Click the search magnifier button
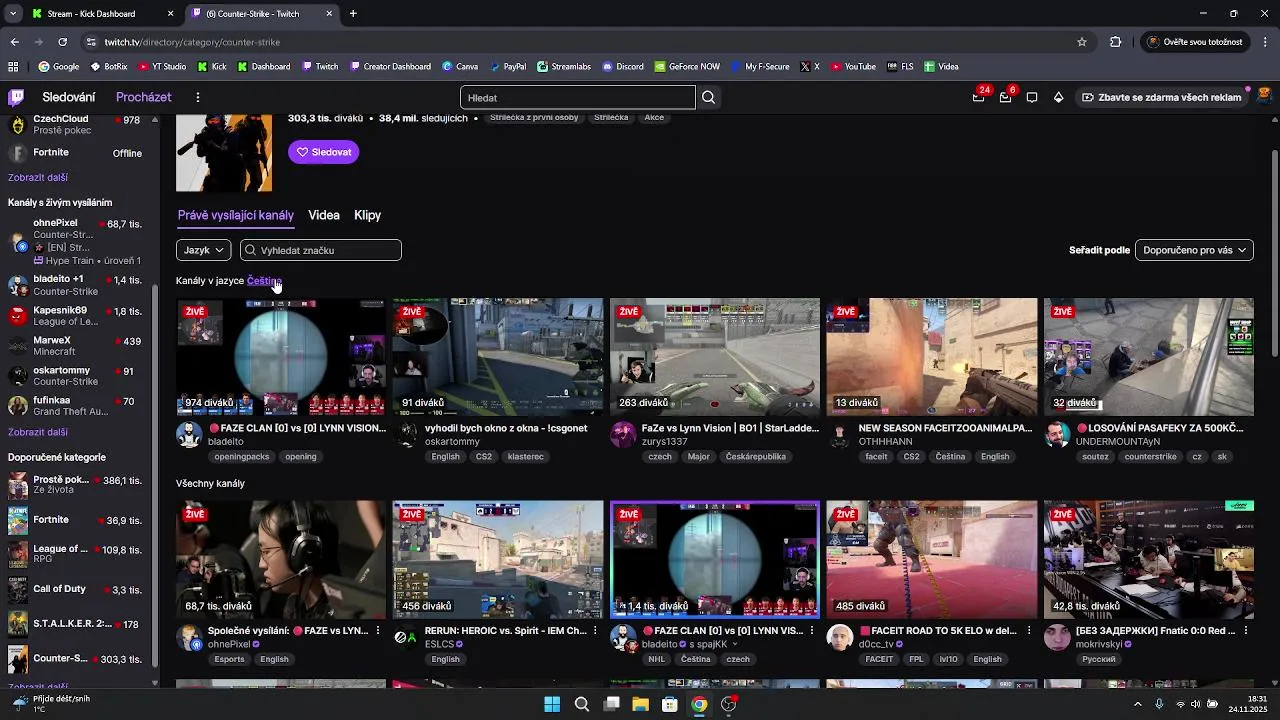 click(x=709, y=98)
